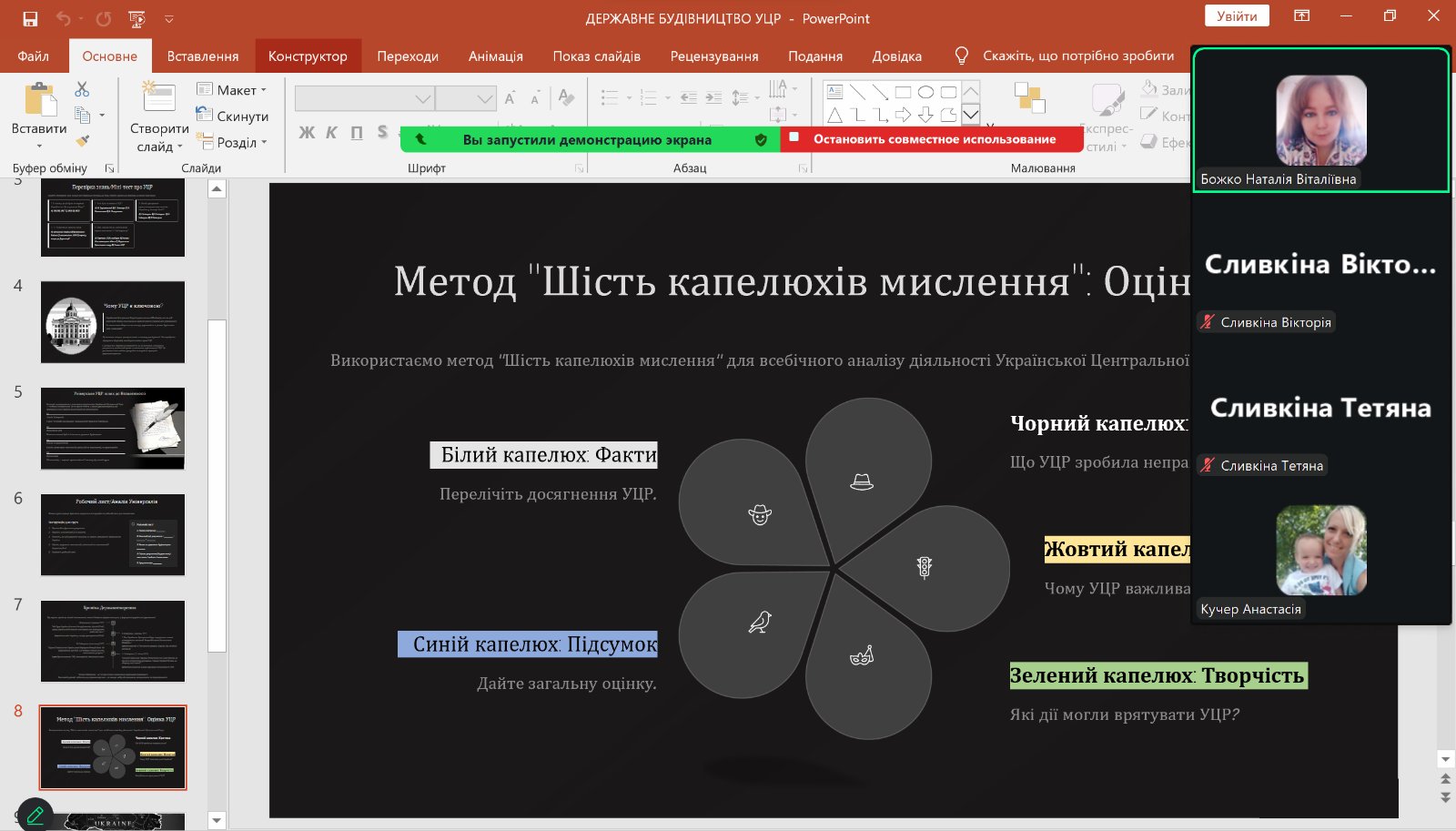The width and height of the screenshot is (1456, 831).
Task: Toggle bold formatting (Ж)
Action: [307, 133]
